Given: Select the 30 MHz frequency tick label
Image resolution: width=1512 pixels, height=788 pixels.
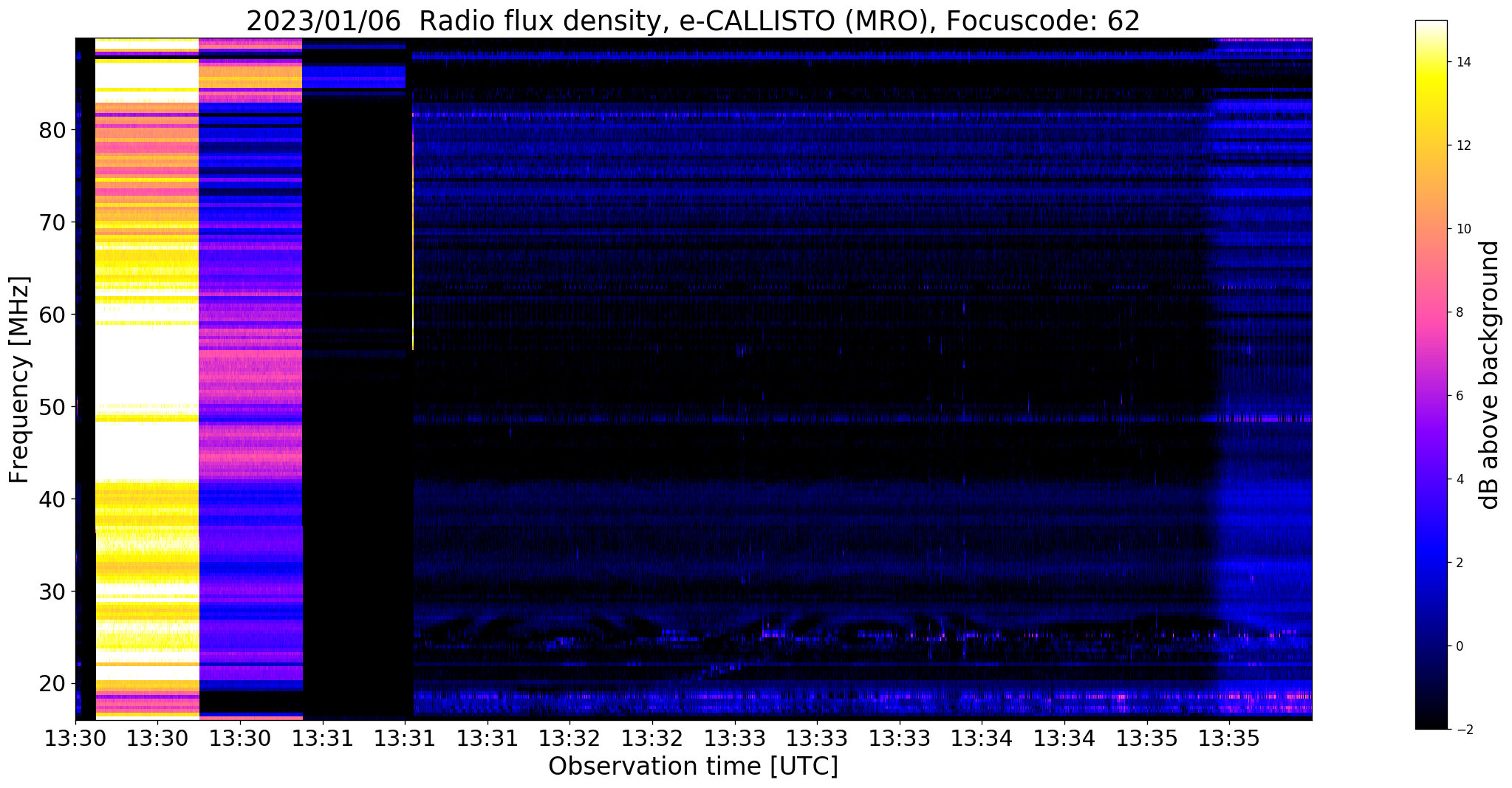Looking at the screenshot, I should click(52, 592).
